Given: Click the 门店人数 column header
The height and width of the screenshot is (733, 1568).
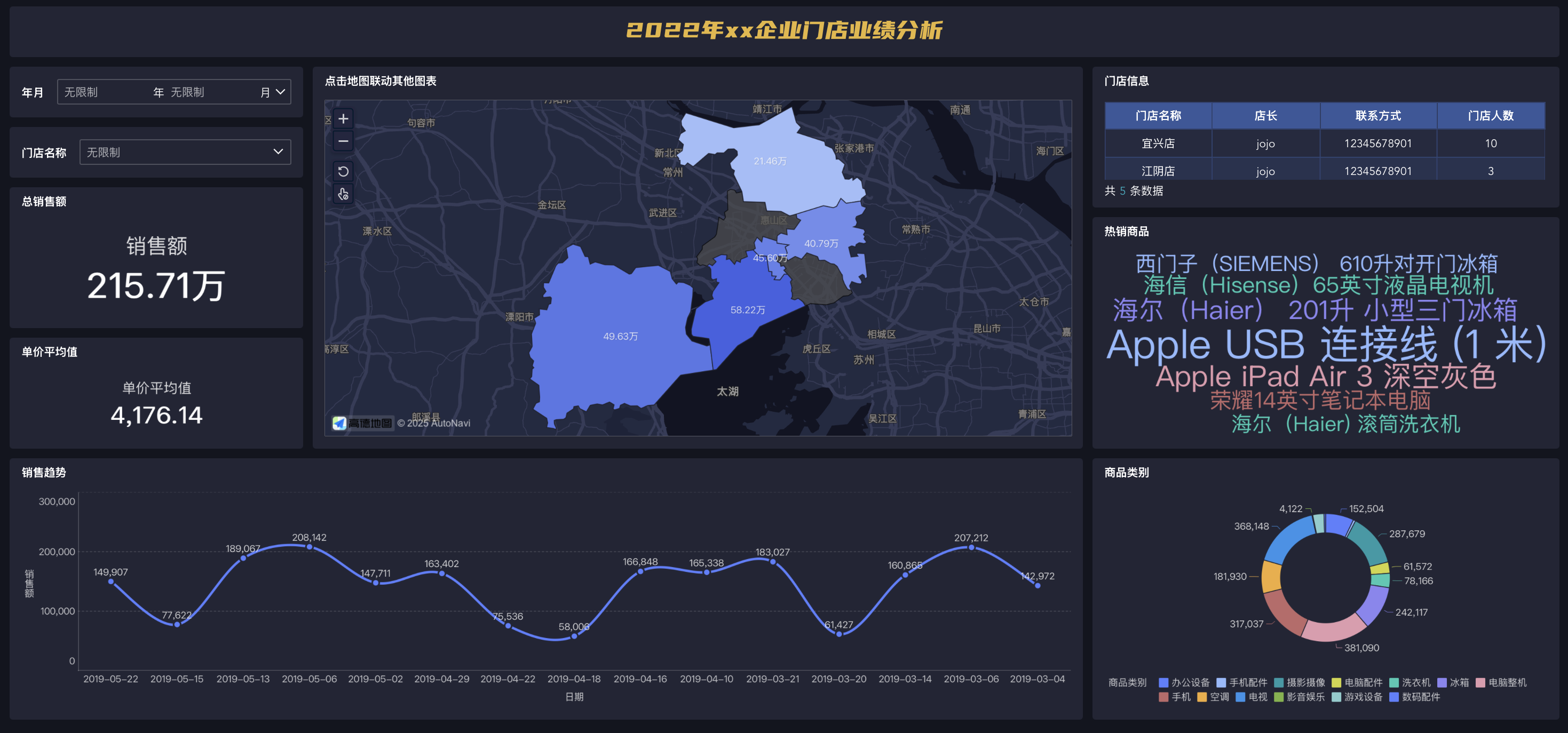Looking at the screenshot, I should 1490,116.
